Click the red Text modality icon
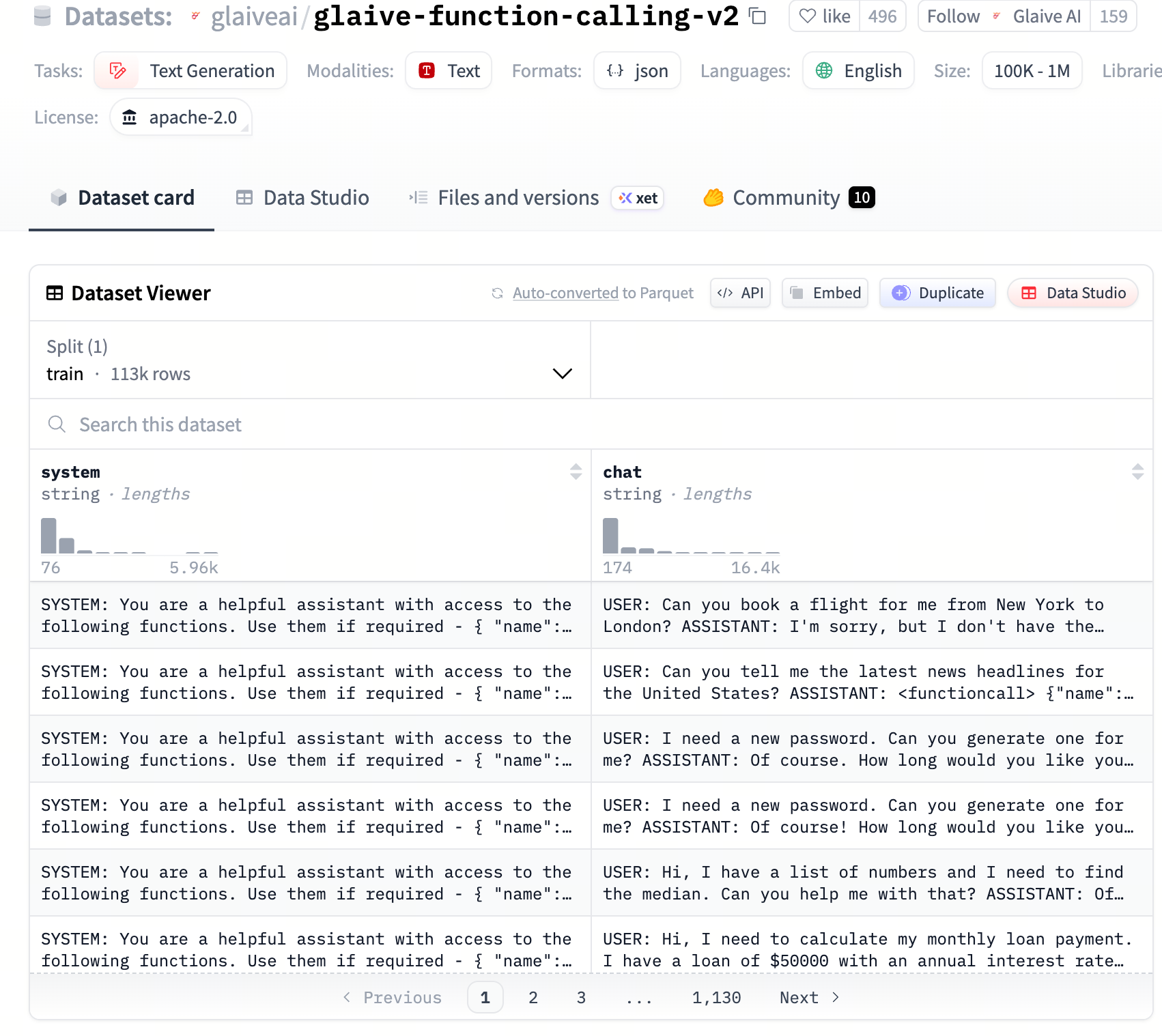 [427, 70]
